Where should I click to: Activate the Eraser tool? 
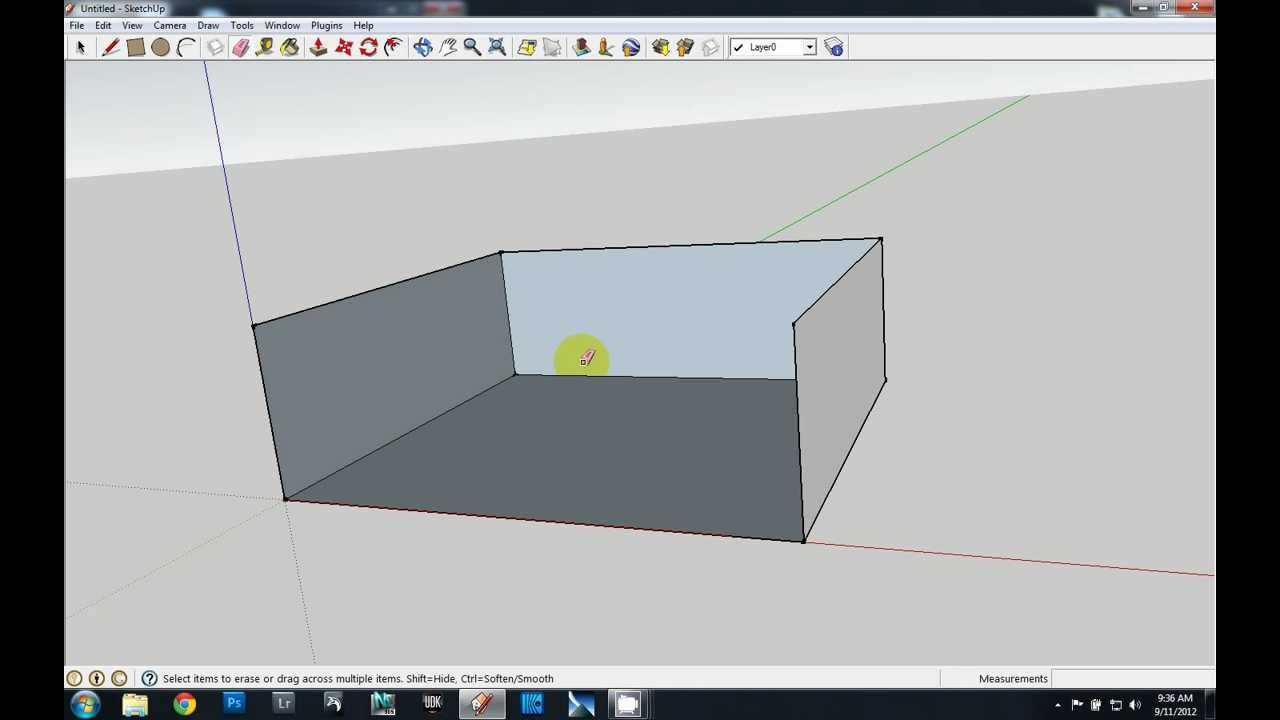tap(240, 47)
